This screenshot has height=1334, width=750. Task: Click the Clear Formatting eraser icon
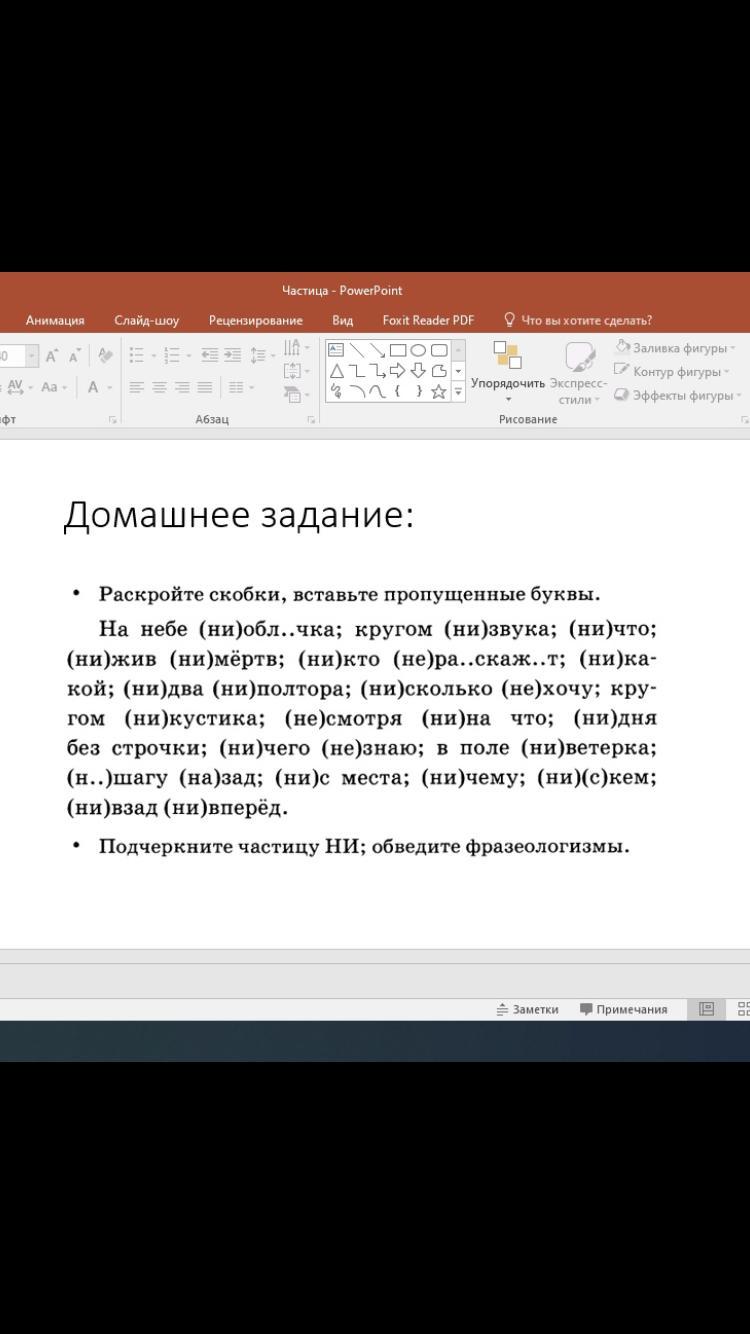coord(104,356)
